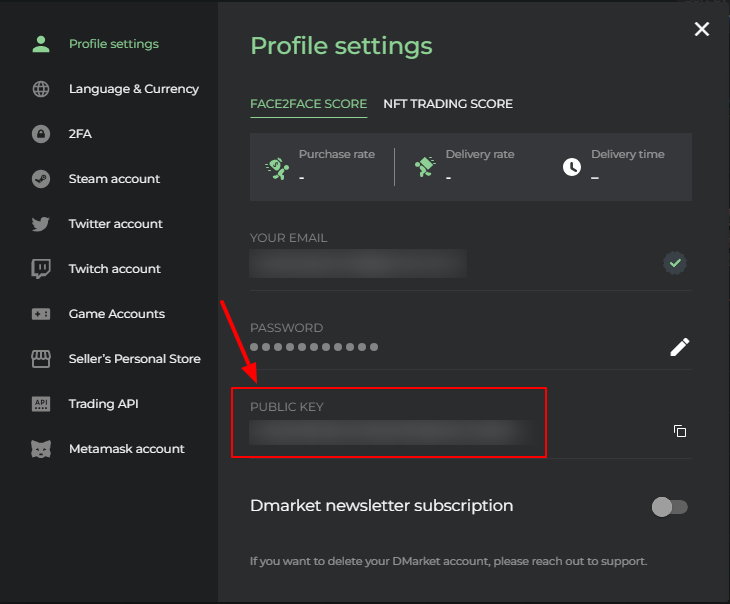Screen dimensions: 730x604
Task: Copy the public key with copy icon
Action: [680, 431]
